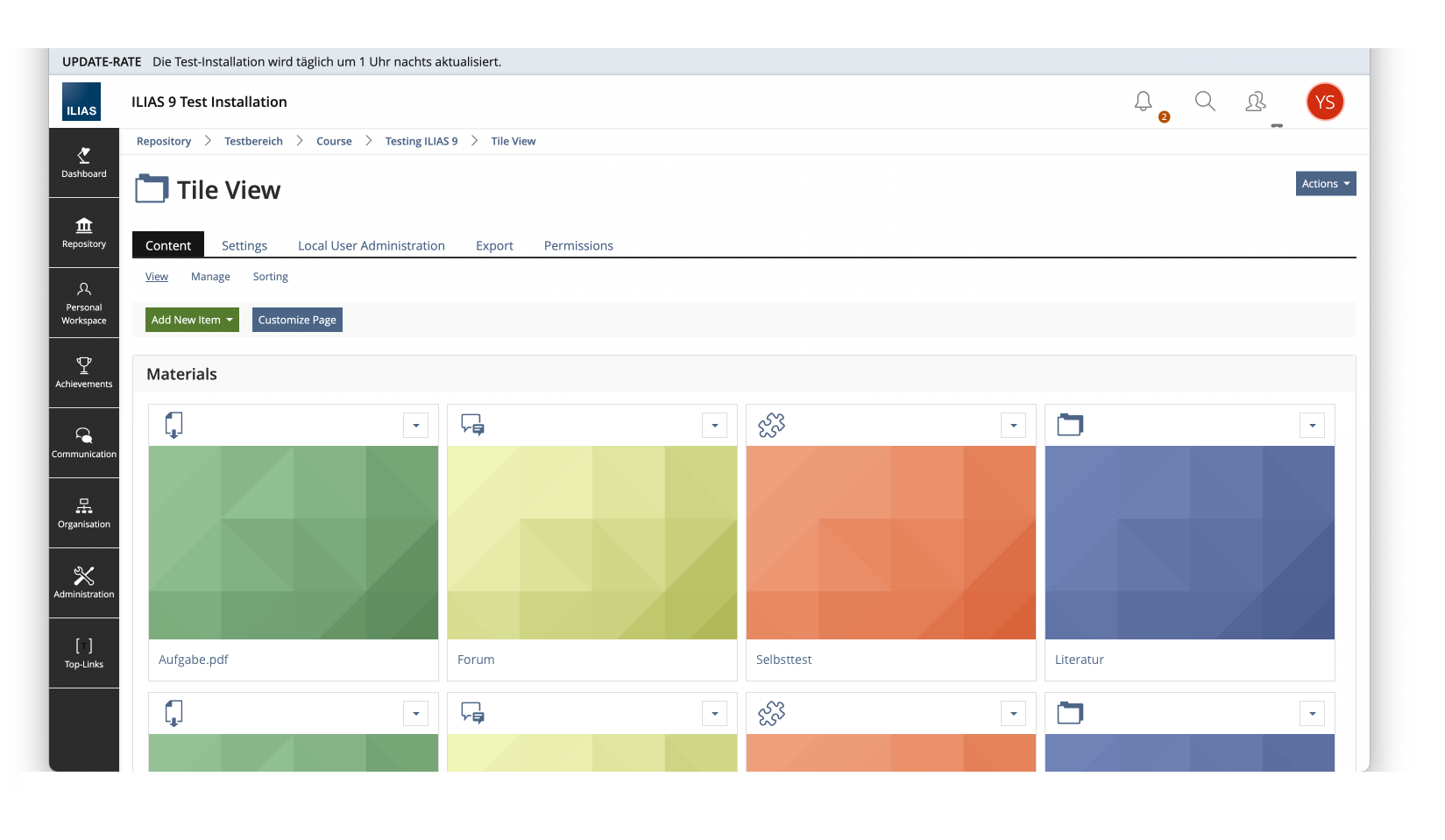1445x840 pixels.
Task: Select the Content tab
Action: click(x=168, y=245)
